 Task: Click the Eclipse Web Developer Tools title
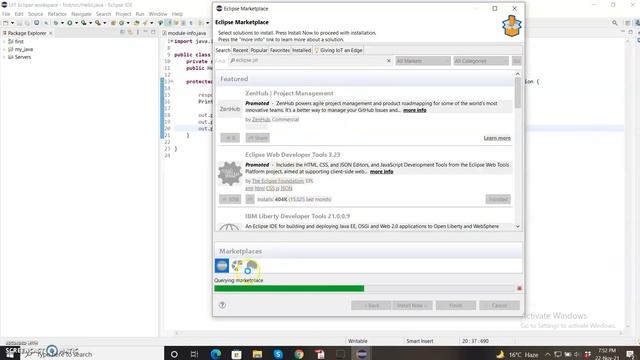pos(292,155)
